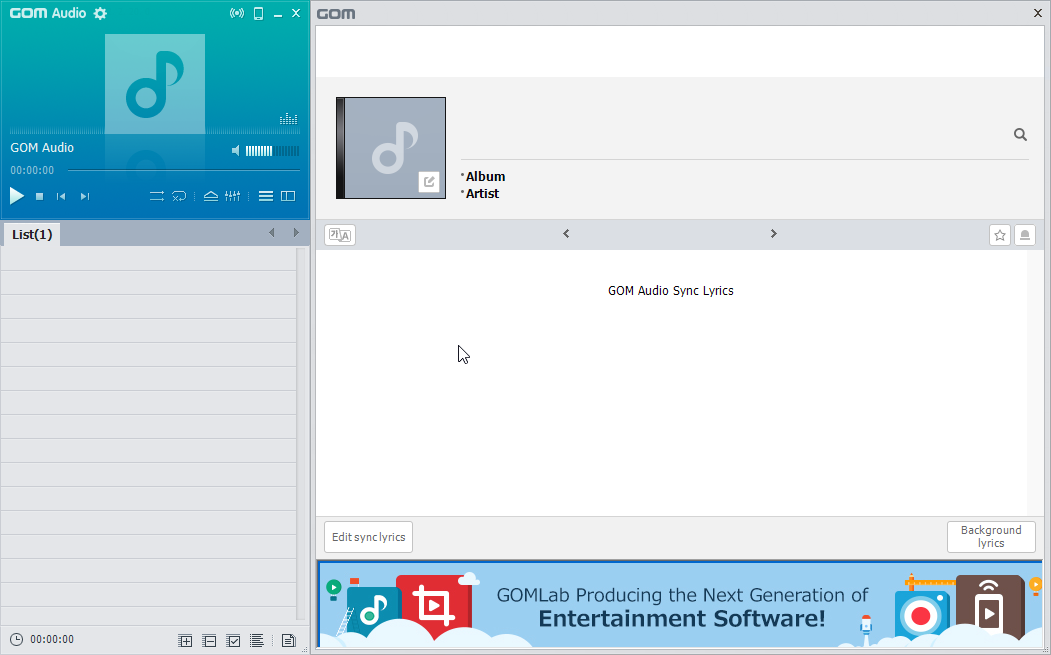The image size is (1051, 655).
Task: Click the Edit sync lyrics button
Action: pyautogui.click(x=368, y=537)
